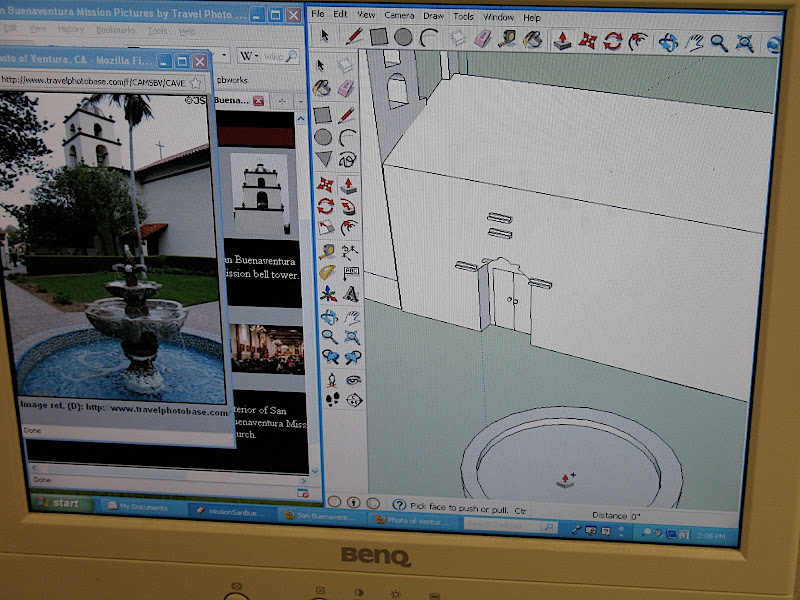This screenshot has width=800, height=600.
Task: Open the Camera menu
Action: pyautogui.click(x=399, y=15)
